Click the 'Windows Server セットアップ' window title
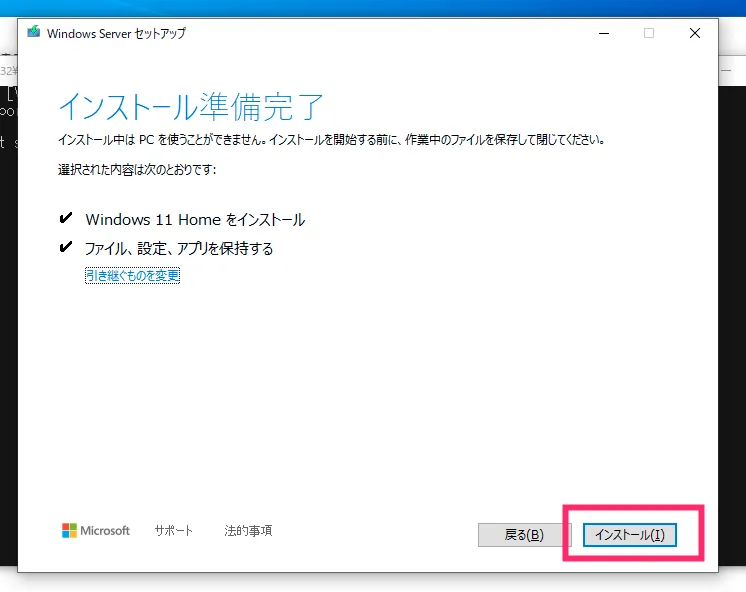The width and height of the screenshot is (746, 592). [x=117, y=33]
